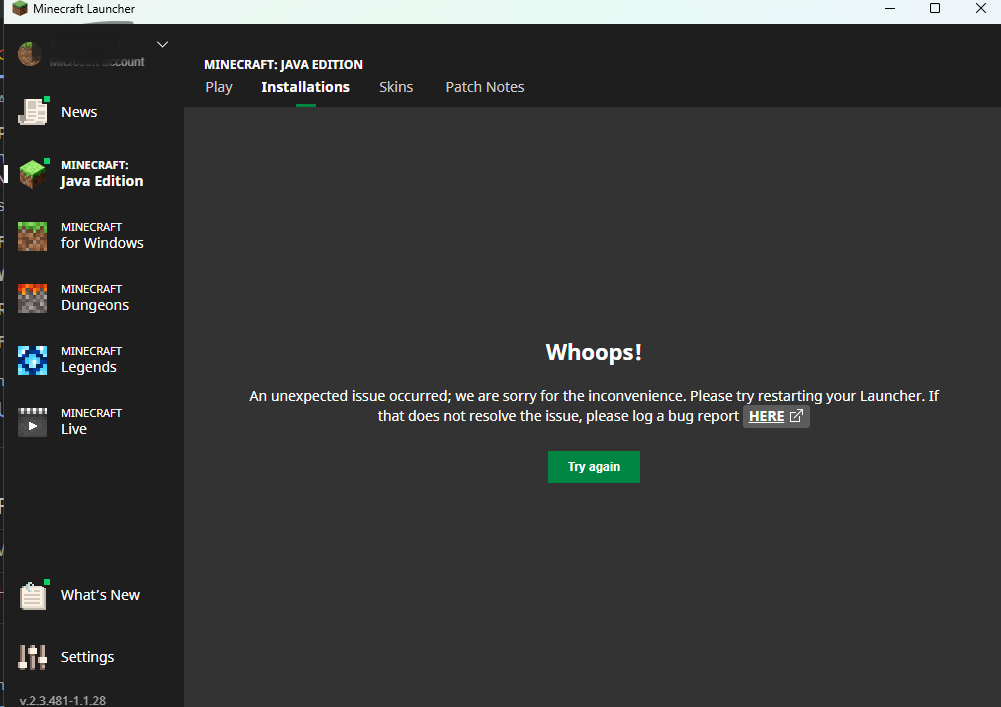Screen dimensions: 1001x707
Task: Minimize the Minecraft Launcher window
Action: [x=890, y=8]
